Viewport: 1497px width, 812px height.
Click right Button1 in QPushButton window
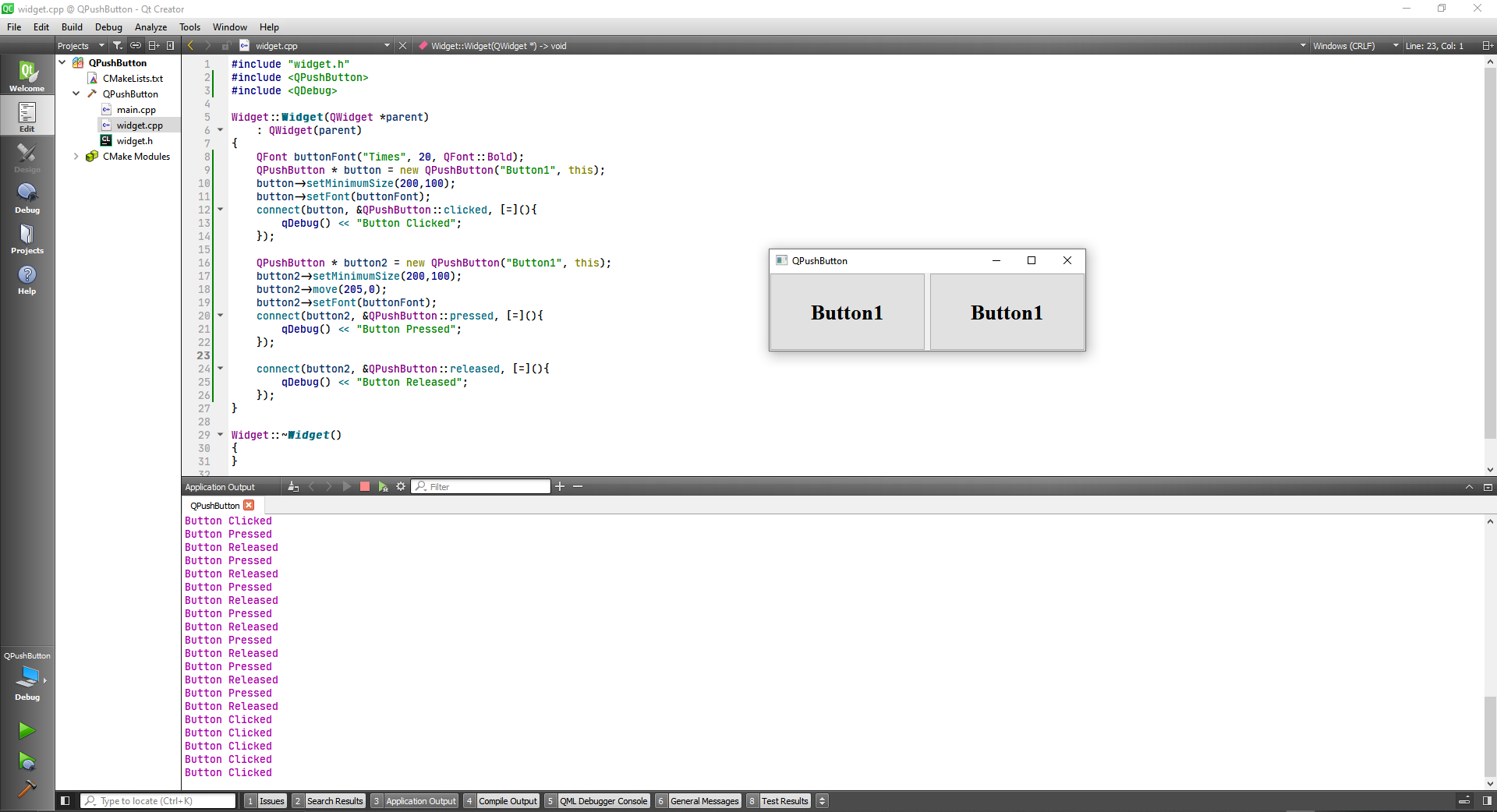pyautogui.click(x=1007, y=312)
